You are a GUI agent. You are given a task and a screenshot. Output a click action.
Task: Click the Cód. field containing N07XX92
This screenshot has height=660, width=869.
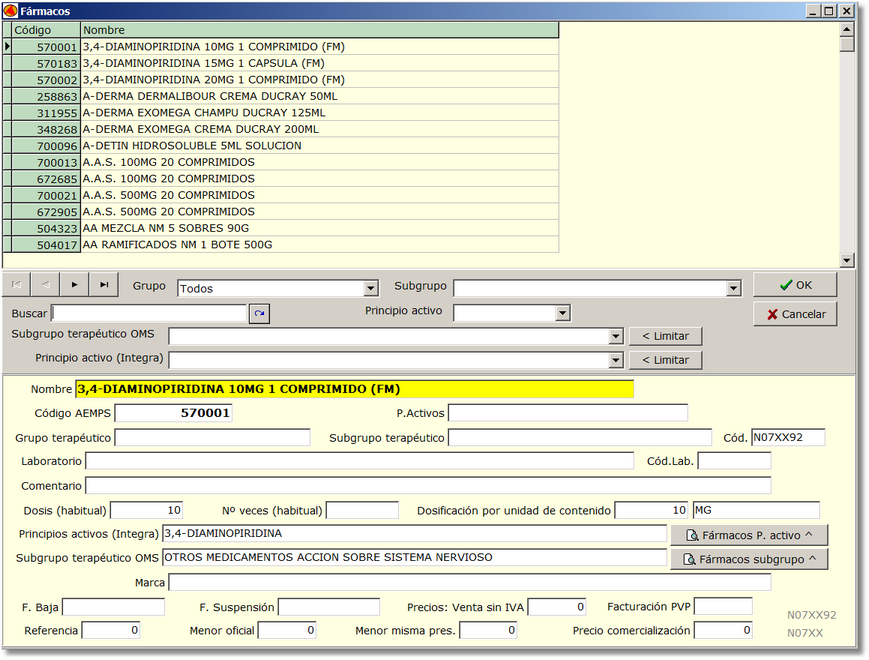788,437
